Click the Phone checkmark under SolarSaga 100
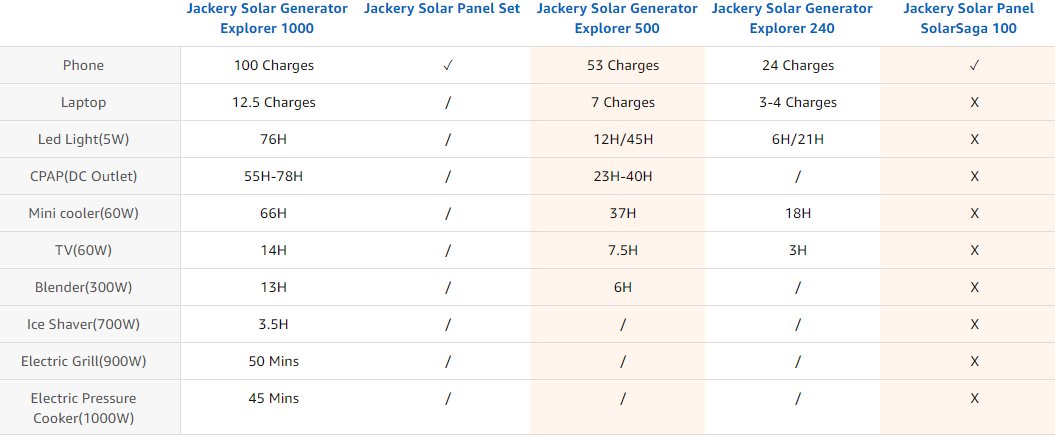 [x=974, y=65]
